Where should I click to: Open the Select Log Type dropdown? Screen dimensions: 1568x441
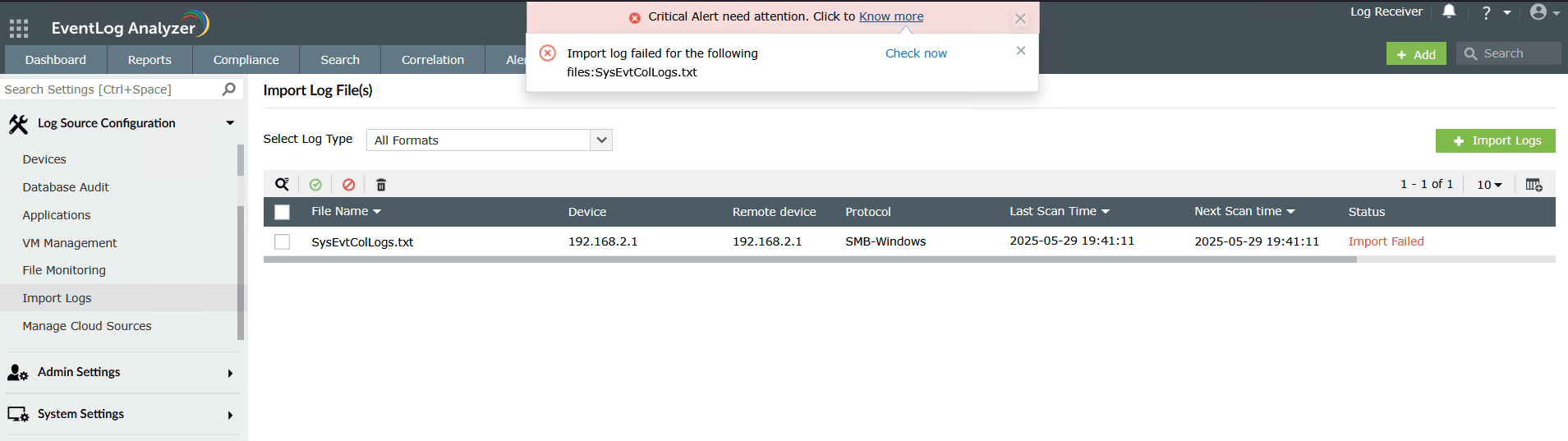(490, 140)
